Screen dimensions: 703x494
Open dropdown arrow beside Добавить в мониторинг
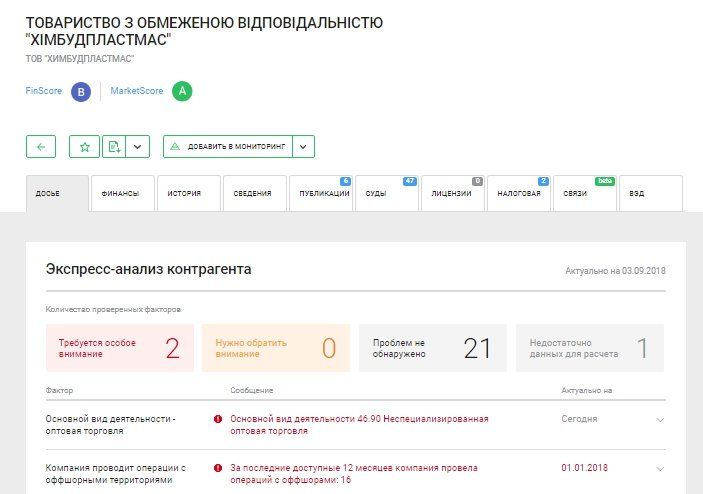pyautogui.click(x=304, y=147)
